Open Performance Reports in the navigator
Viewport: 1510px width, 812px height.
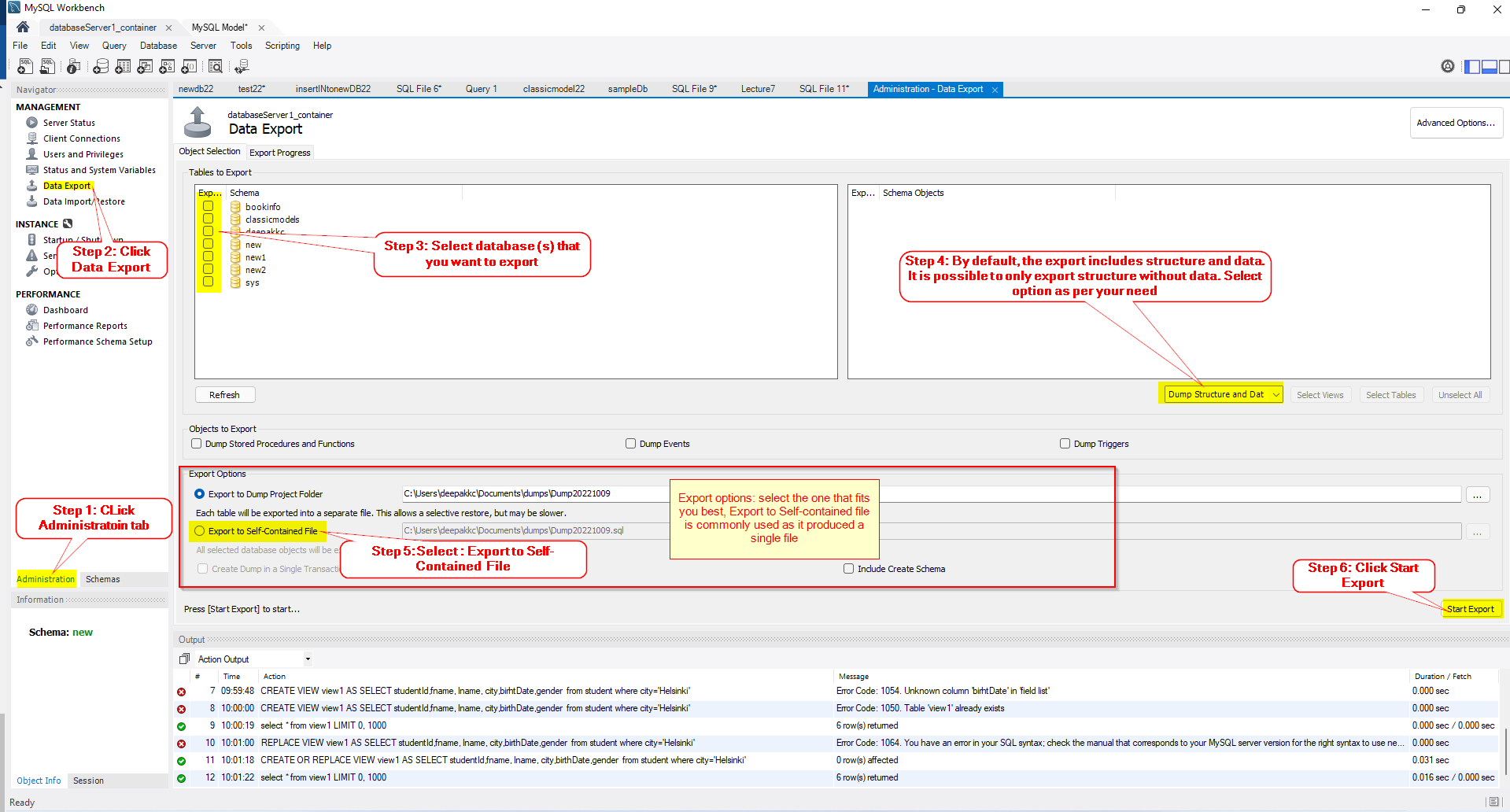[x=85, y=326]
